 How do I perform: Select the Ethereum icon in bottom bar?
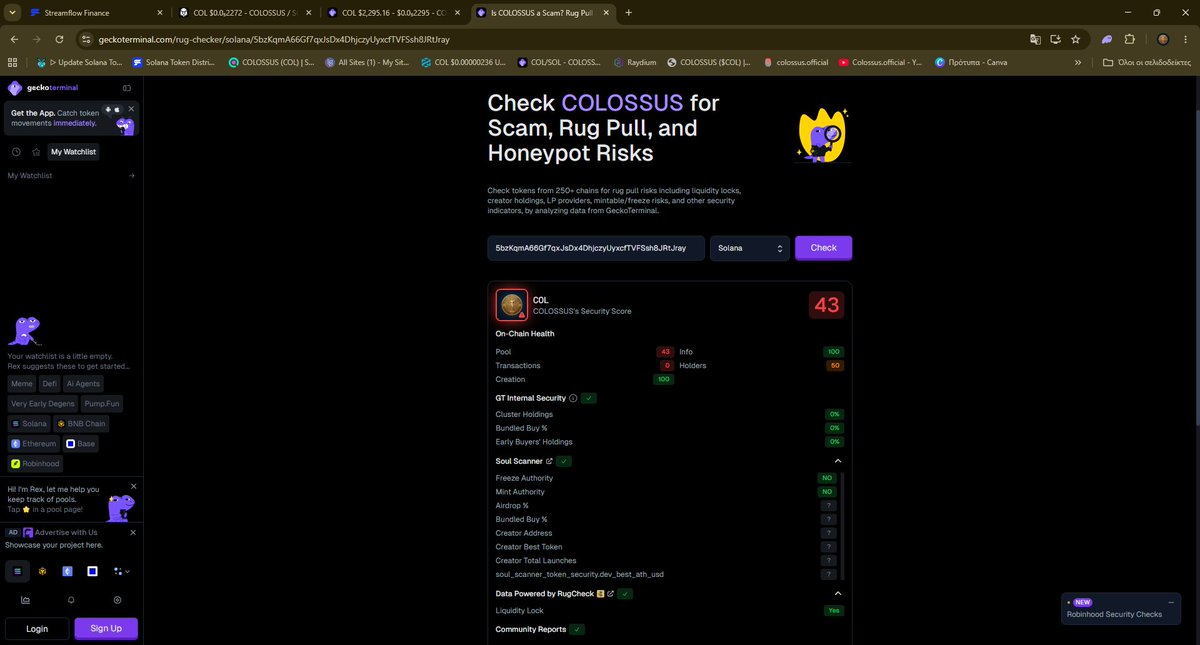[x=68, y=571]
